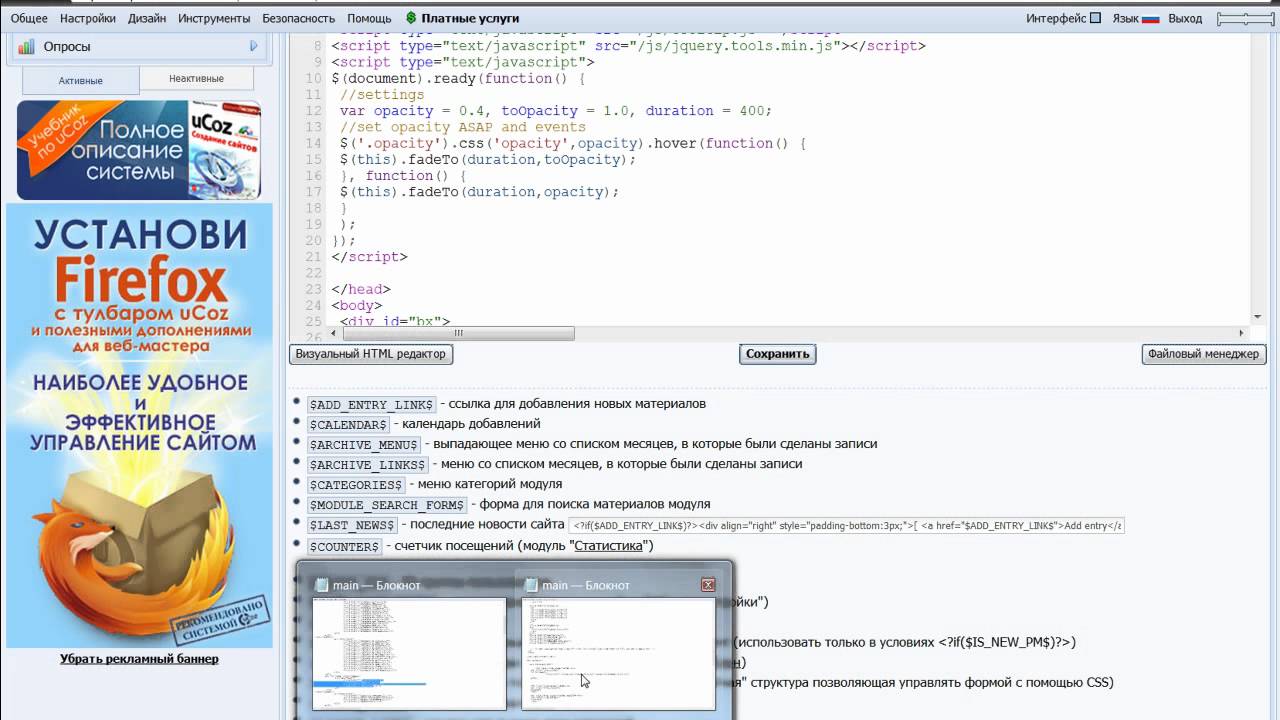
Task: Click the page width slider in top bar
Action: coord(1246,18)
